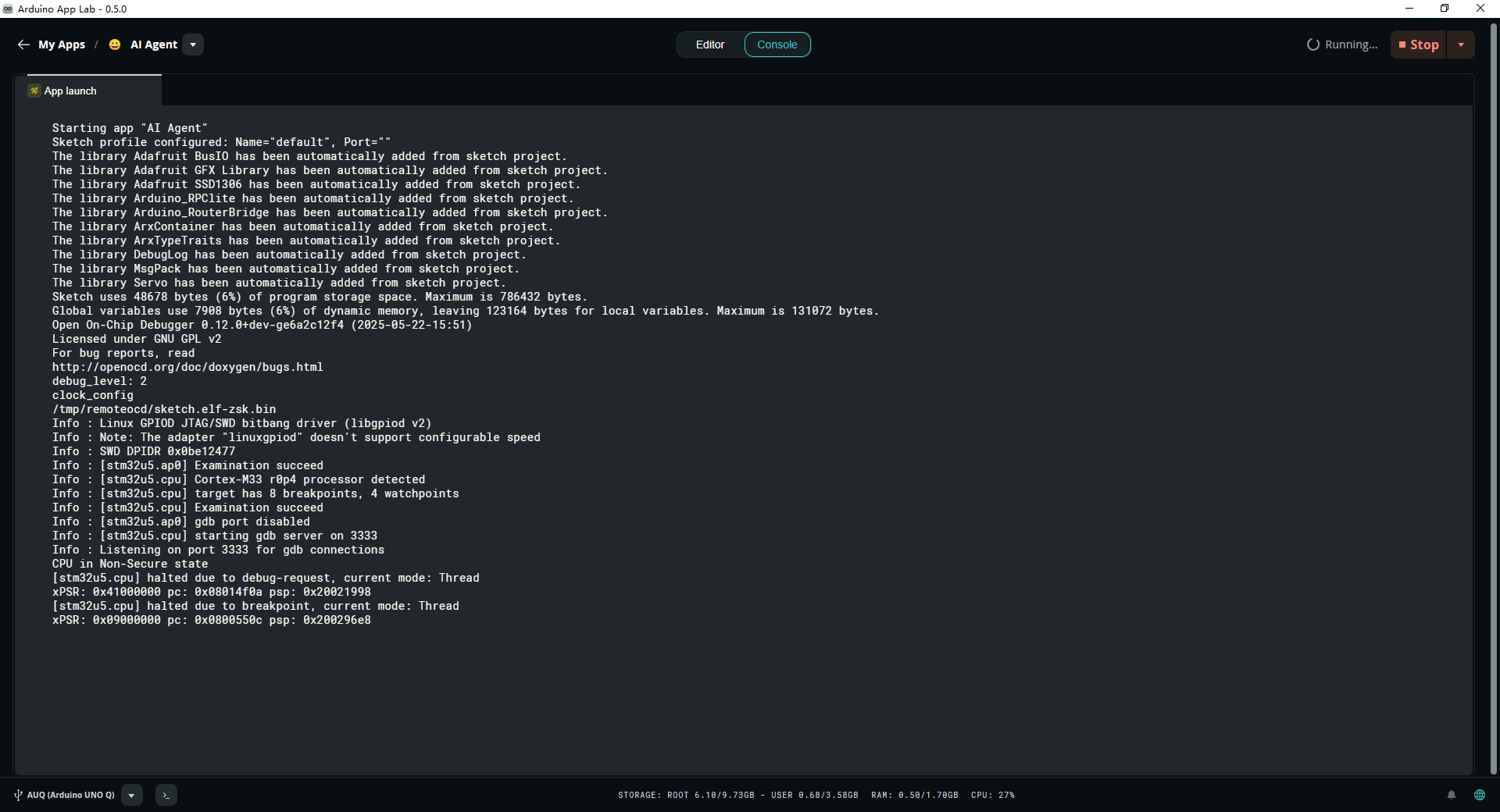1500x812 pixels.
Task: Click the 'Open On-Chip Debugger' version line
Action: [x=262, y=325]
